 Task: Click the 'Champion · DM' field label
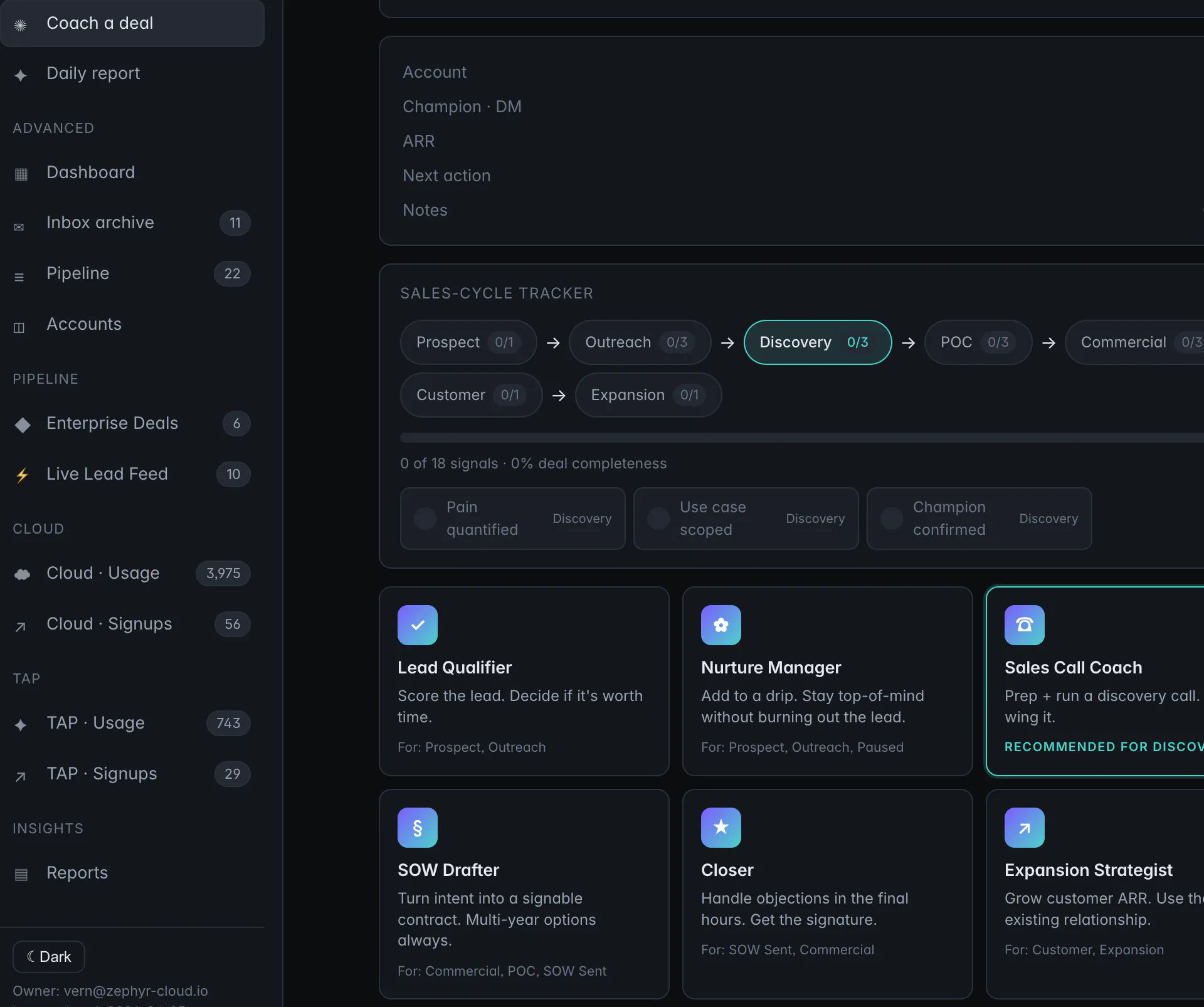[462, 107]
